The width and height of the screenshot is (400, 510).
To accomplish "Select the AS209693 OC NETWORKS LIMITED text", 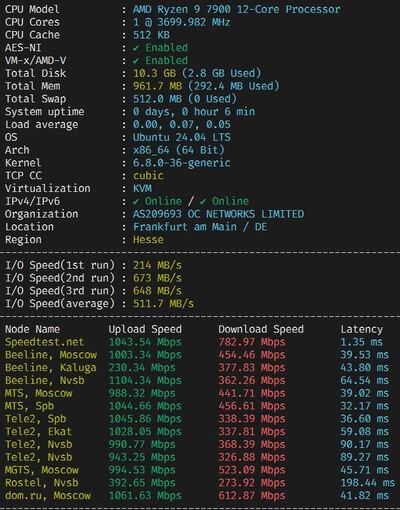I will point(218,214).
